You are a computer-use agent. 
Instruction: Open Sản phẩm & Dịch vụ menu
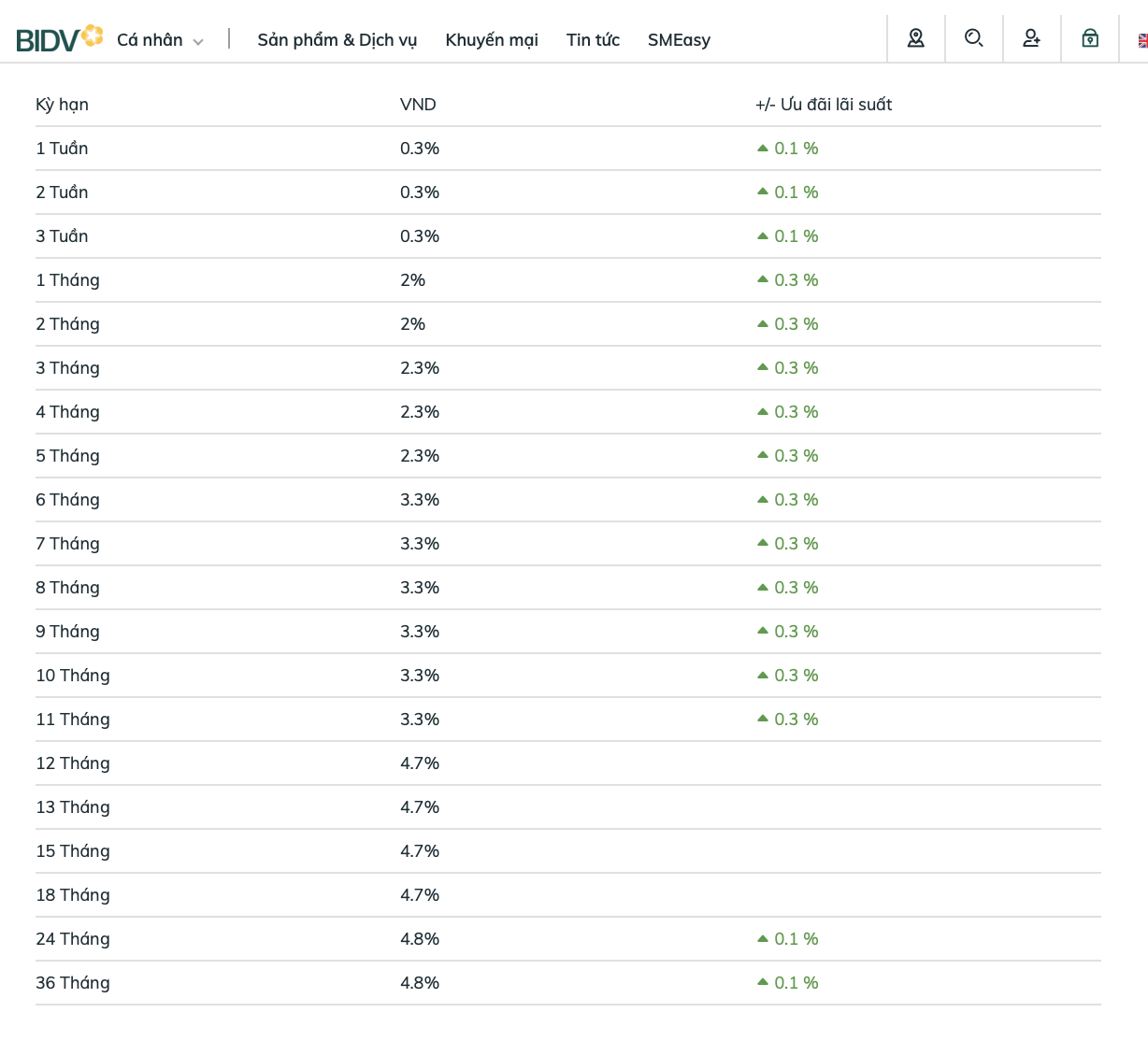point(337,40)
